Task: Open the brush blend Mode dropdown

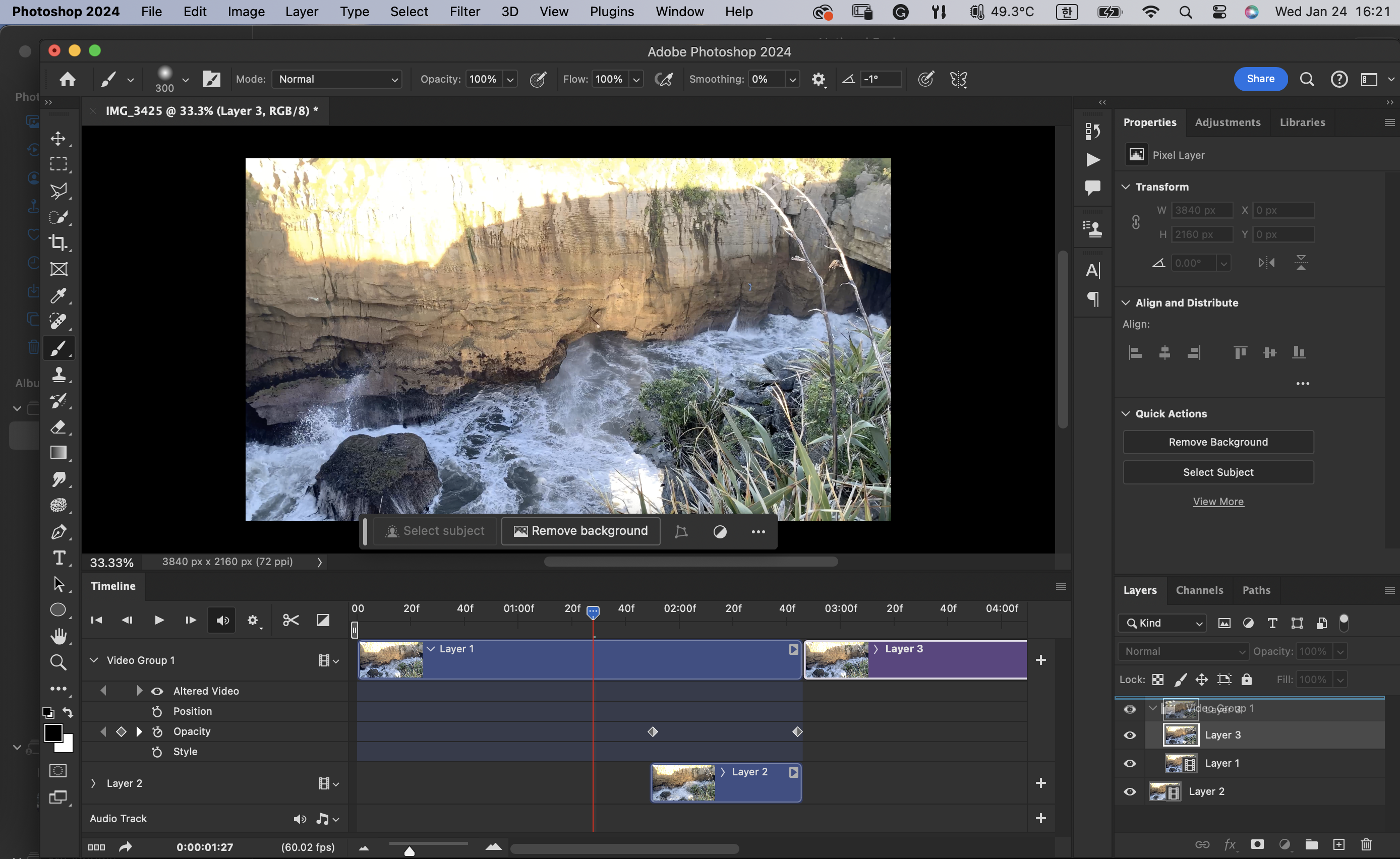Action: click(337, 80)
